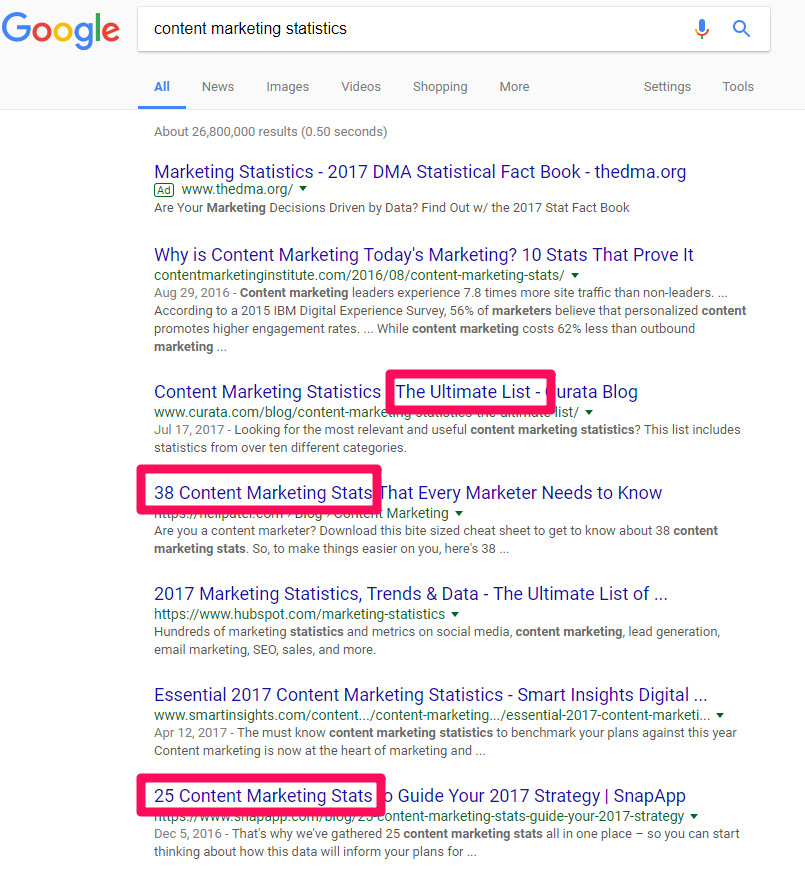Open the Curata Blog Ultimate List result
This screenshot has height=869, width=805.
396,392
